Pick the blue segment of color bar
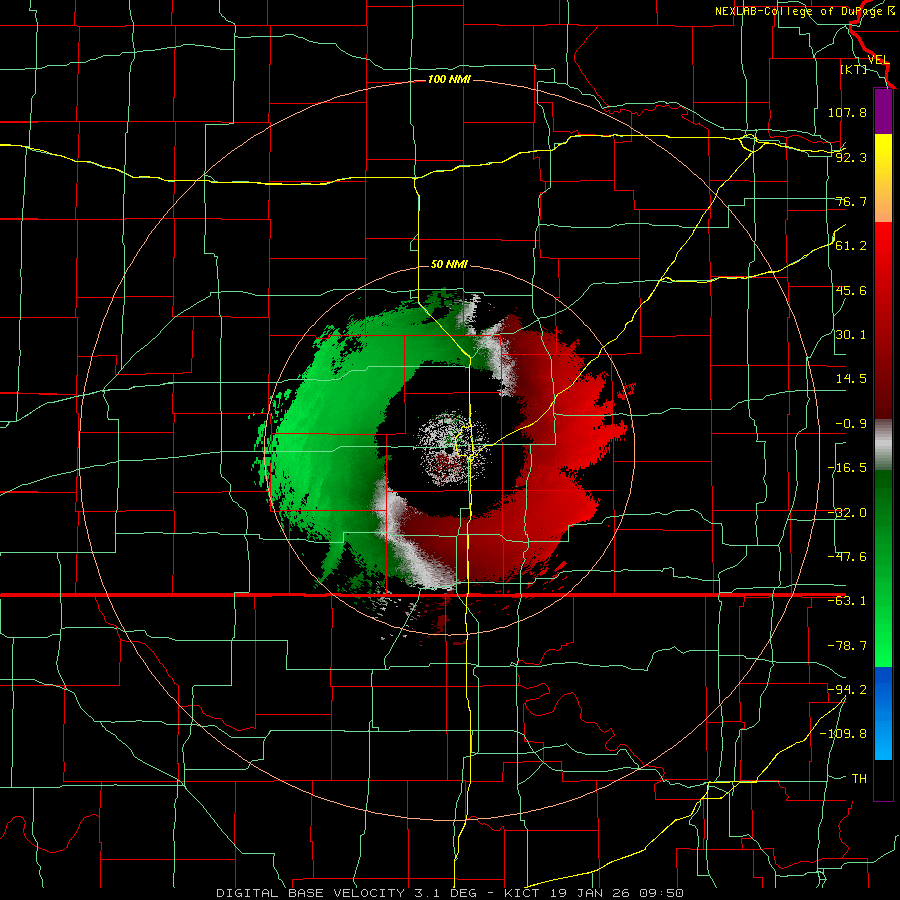900x900 pixels. click(x=883, y=713)
